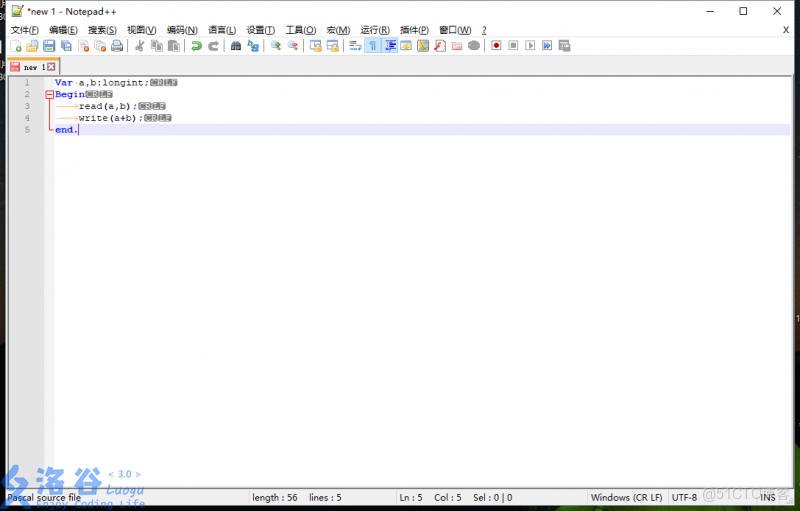Image resolution: width=800 pixels, height=511 pixels.
Task: Click line number 3 in the margin
Action: tap(27, 106)
